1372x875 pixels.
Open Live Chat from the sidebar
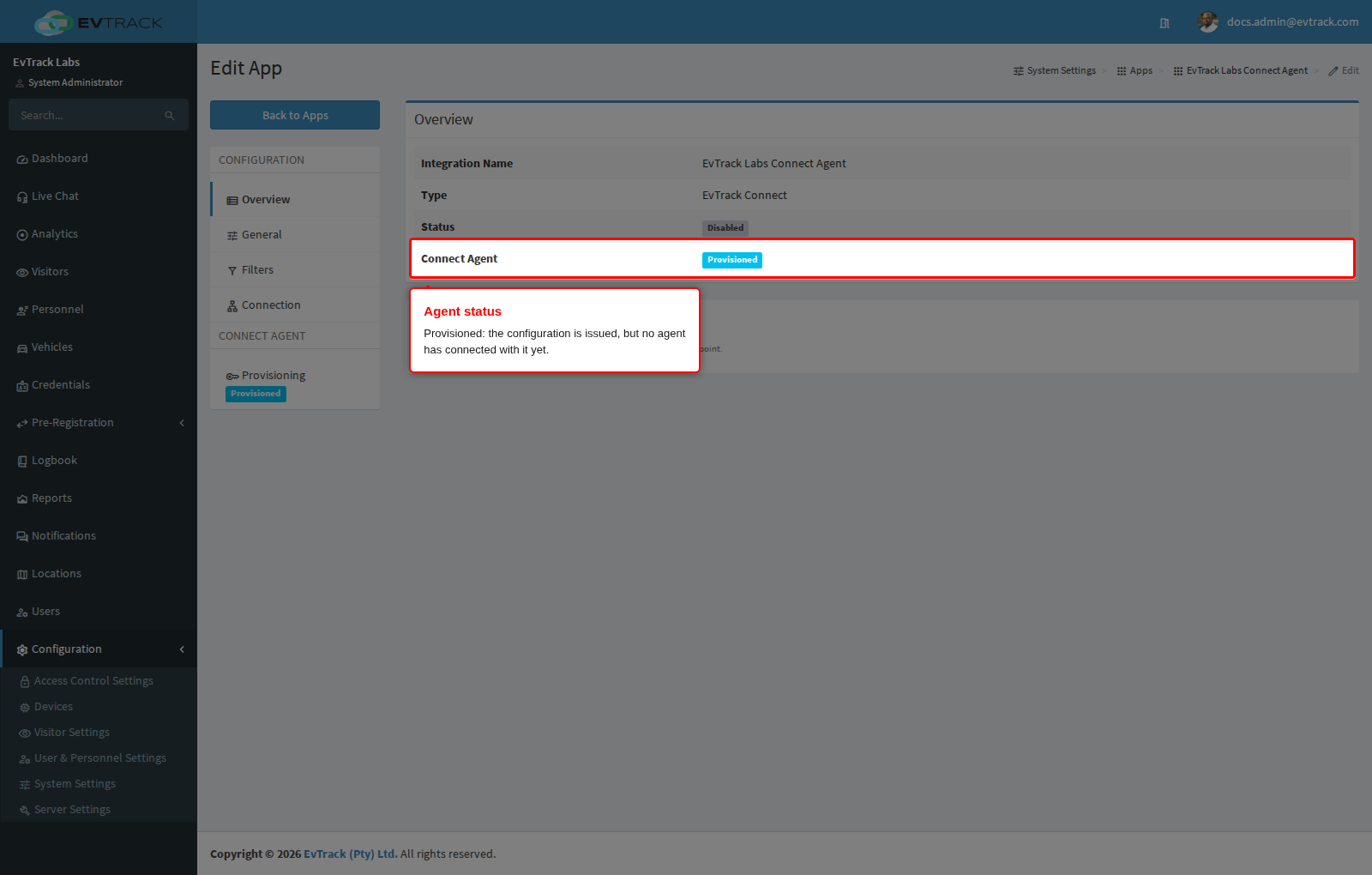(99, 196)
